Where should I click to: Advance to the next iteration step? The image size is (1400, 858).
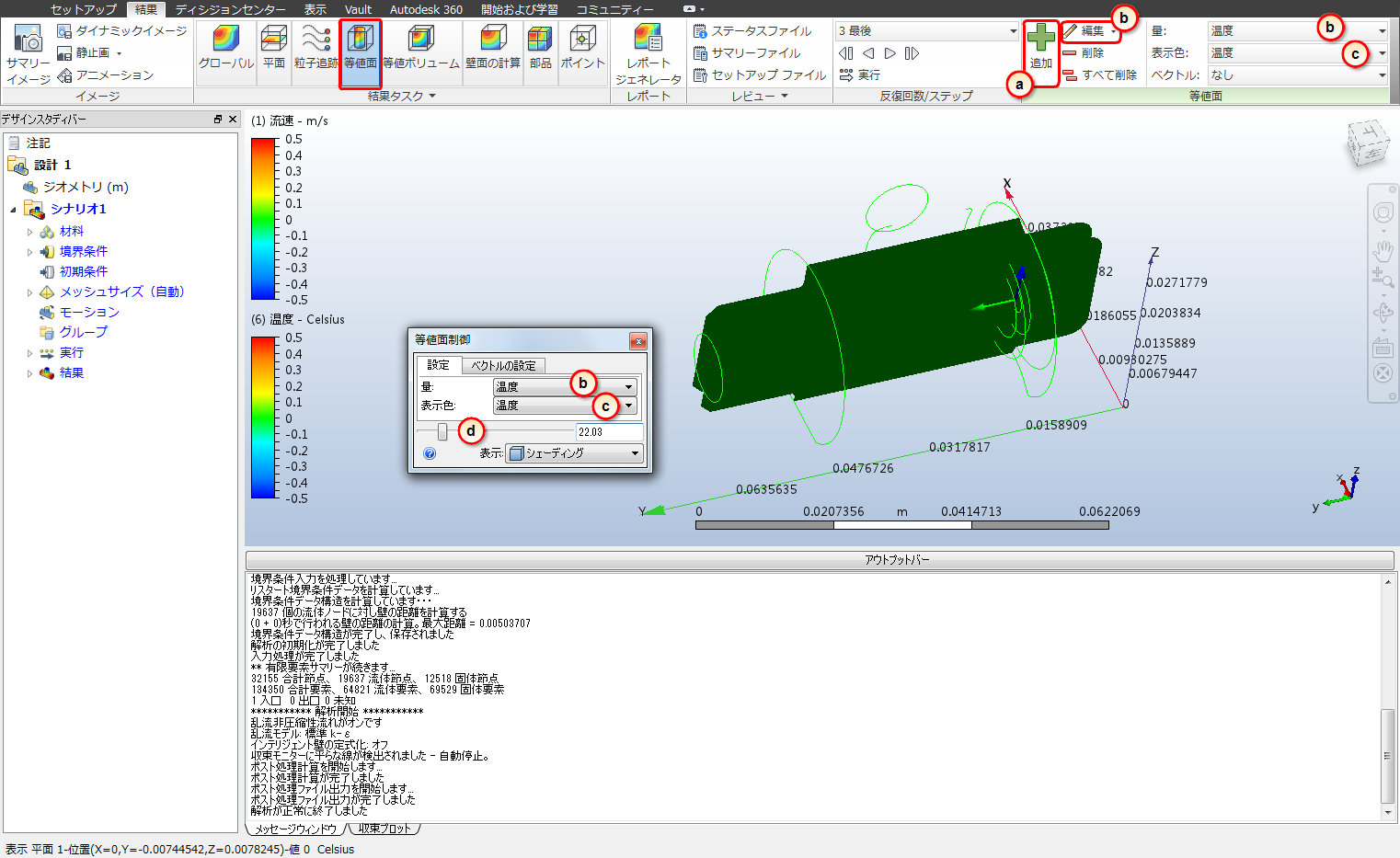(x=889, y=53)
